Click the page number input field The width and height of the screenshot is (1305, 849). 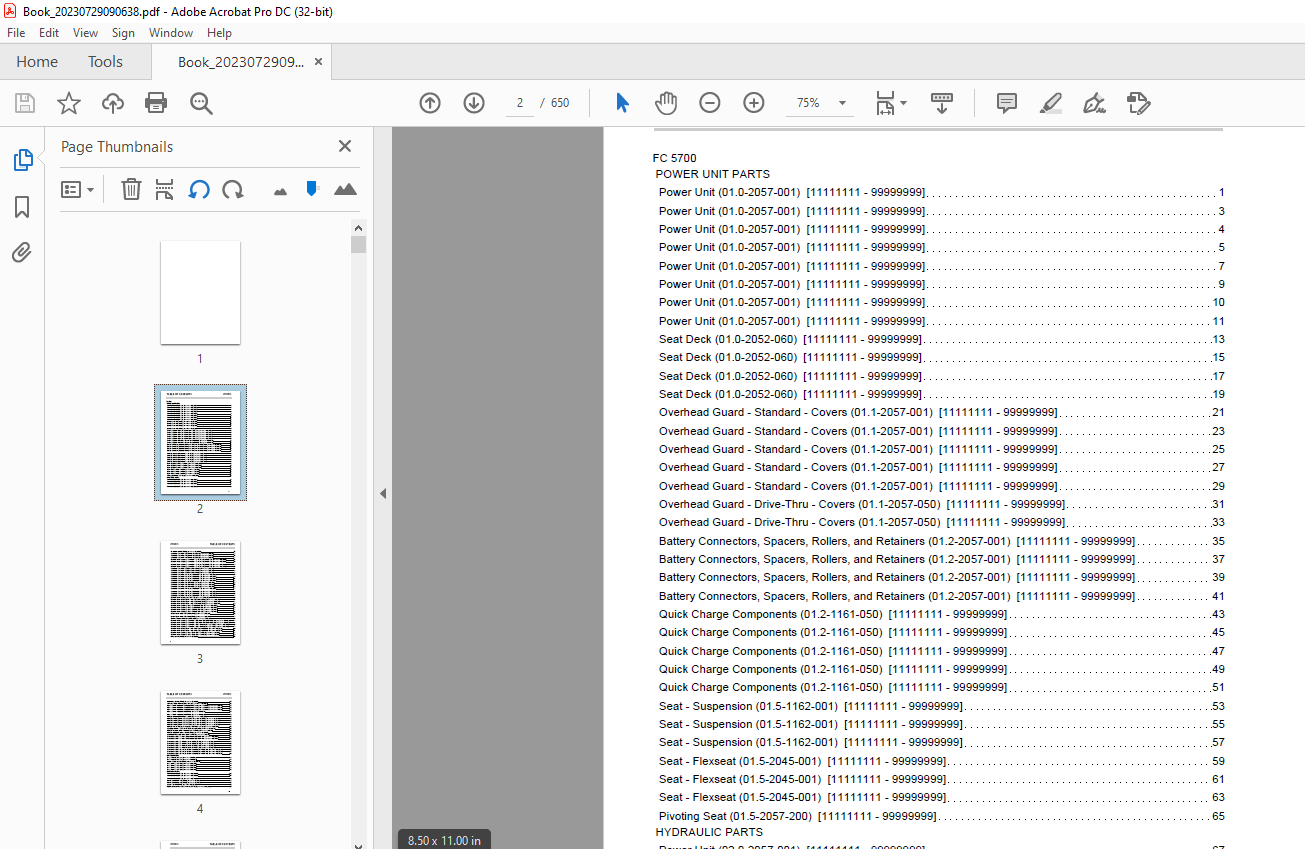pyautogui.click(x=520, y=103)
